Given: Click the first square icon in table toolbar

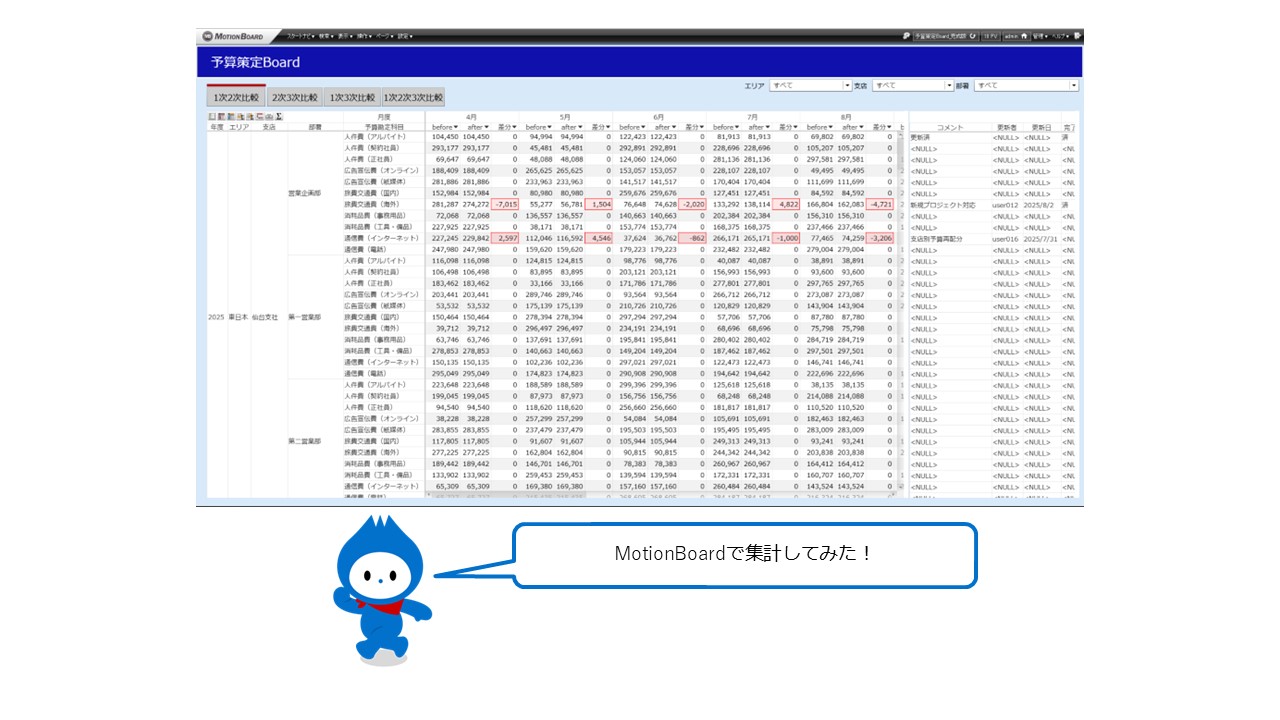Looking at the screenshot, I should [211, 117].
